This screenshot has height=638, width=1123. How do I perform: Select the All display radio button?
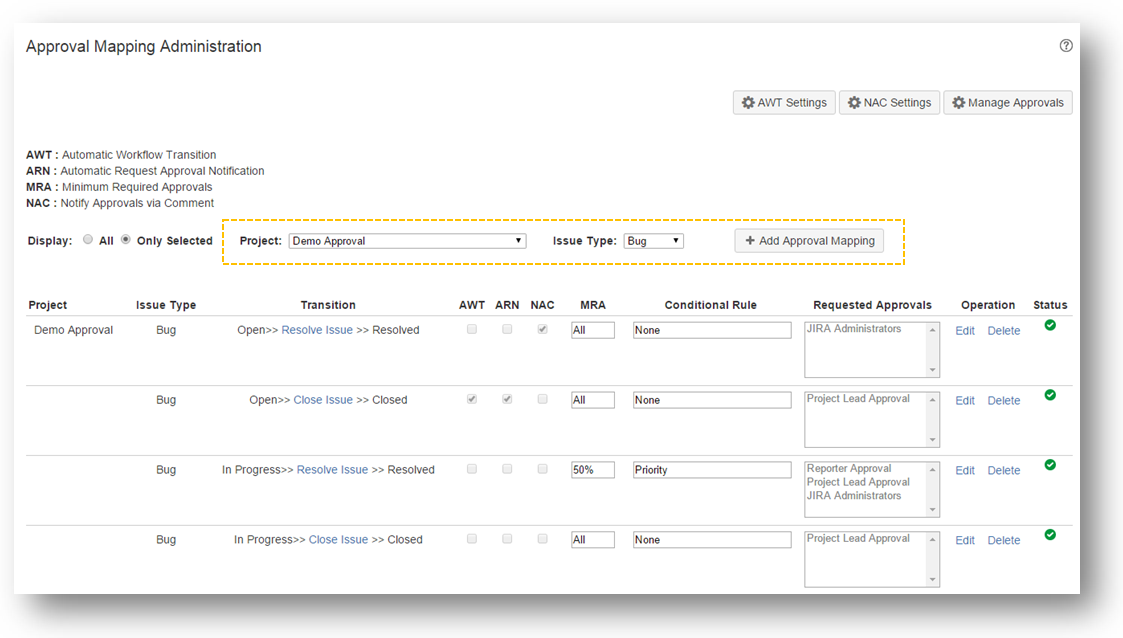coord(88,240)
